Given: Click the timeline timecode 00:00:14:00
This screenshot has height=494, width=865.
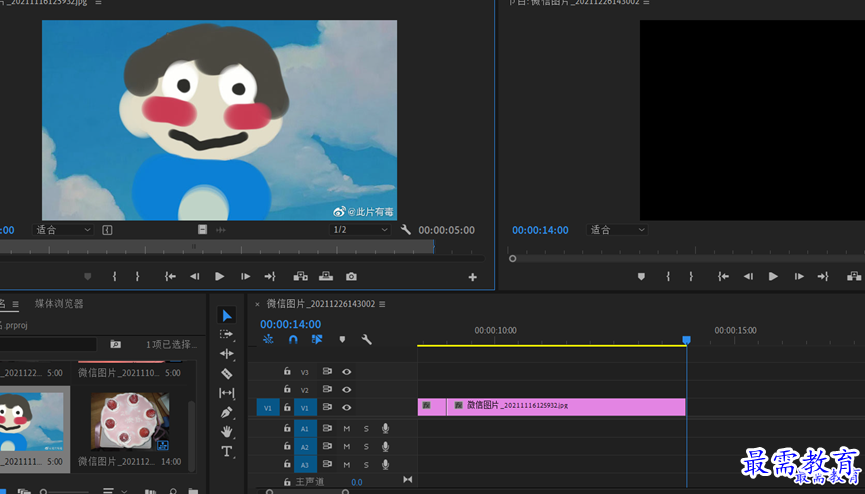Looking at the screenshot, I should point(291,324).
